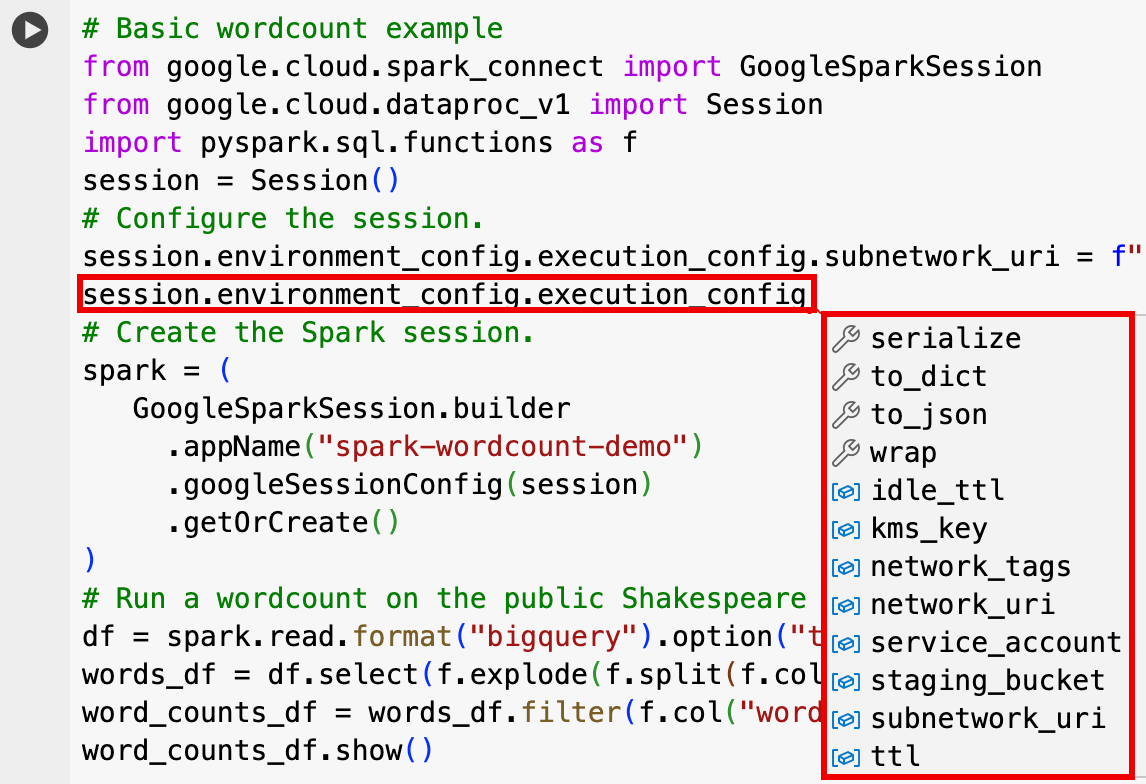This screenshot has height=784, width=1146.
Task: Click the kms_key property icon
Action: coord(843,528)
